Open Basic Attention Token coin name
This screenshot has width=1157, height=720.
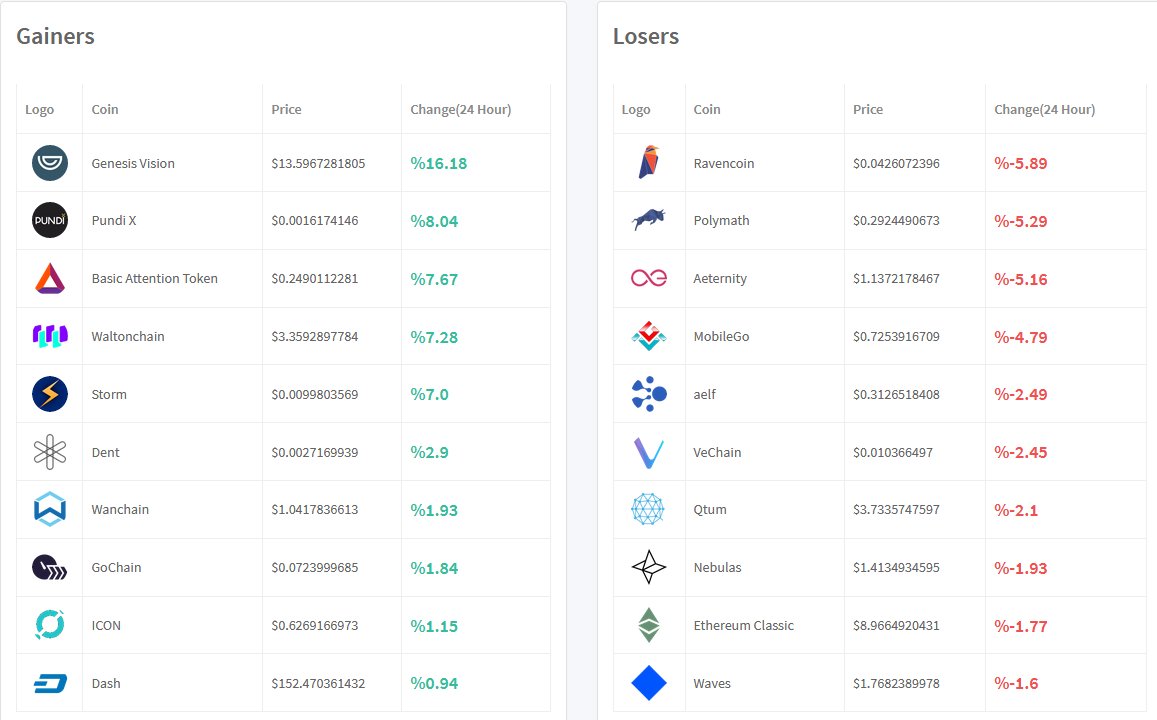coord(154,279)
